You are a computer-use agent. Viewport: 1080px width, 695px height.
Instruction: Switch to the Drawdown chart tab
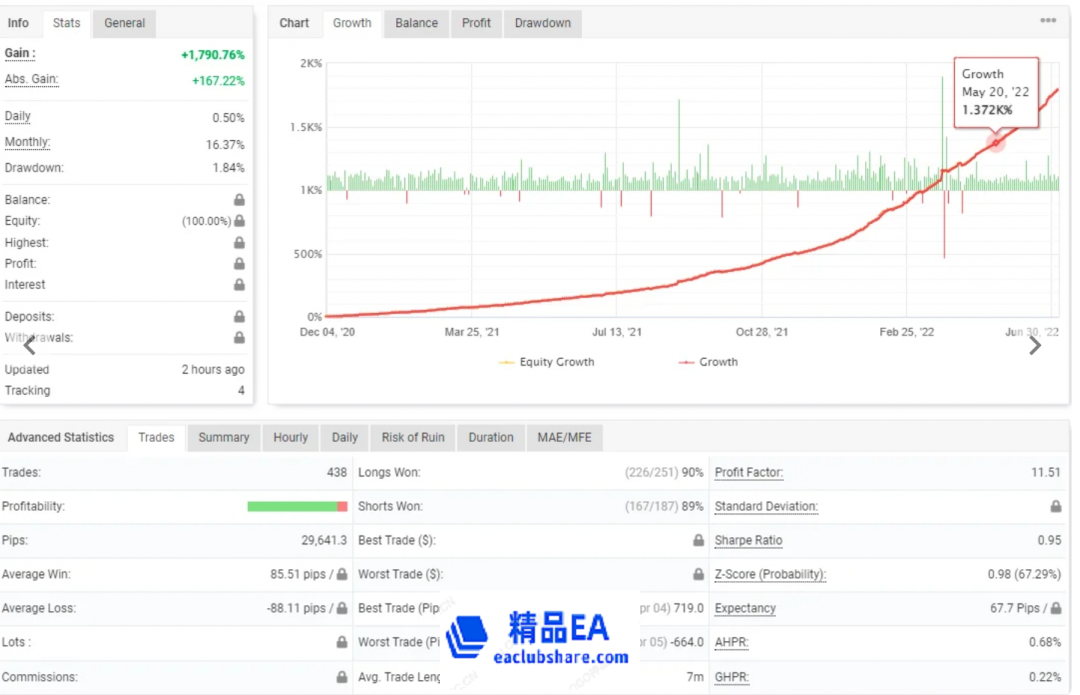[x=542, y=23]
